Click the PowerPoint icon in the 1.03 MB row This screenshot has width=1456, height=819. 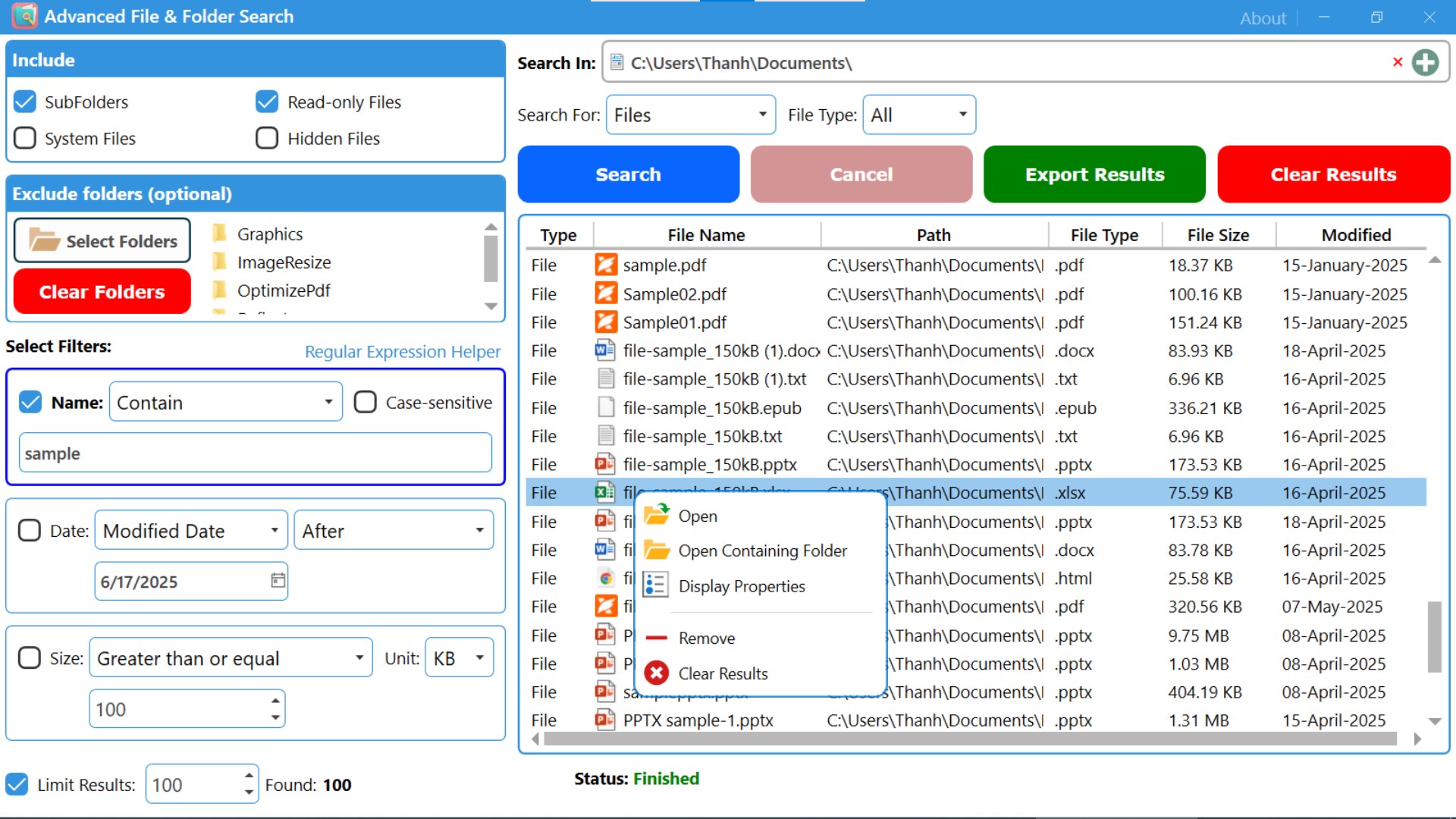(x=605, y=663)
